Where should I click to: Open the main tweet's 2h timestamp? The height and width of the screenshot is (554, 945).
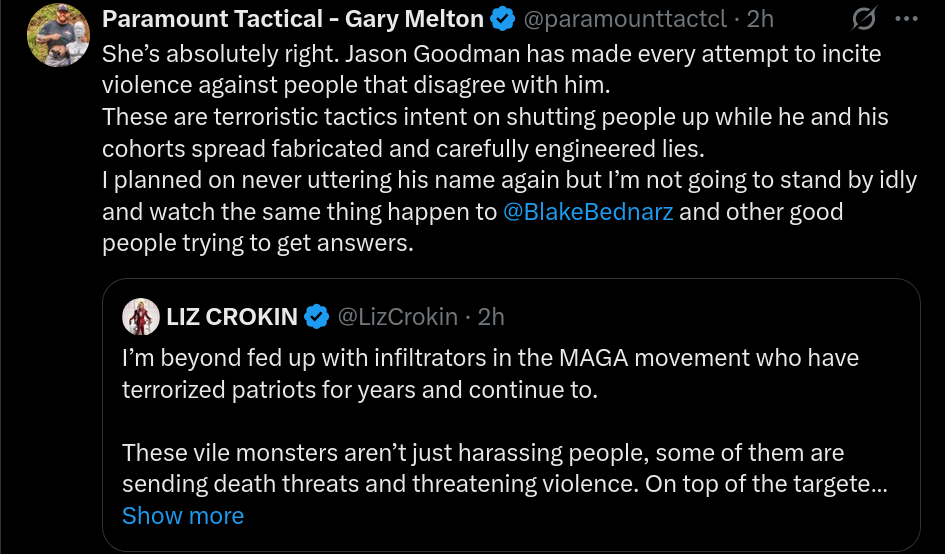(761, 19)
